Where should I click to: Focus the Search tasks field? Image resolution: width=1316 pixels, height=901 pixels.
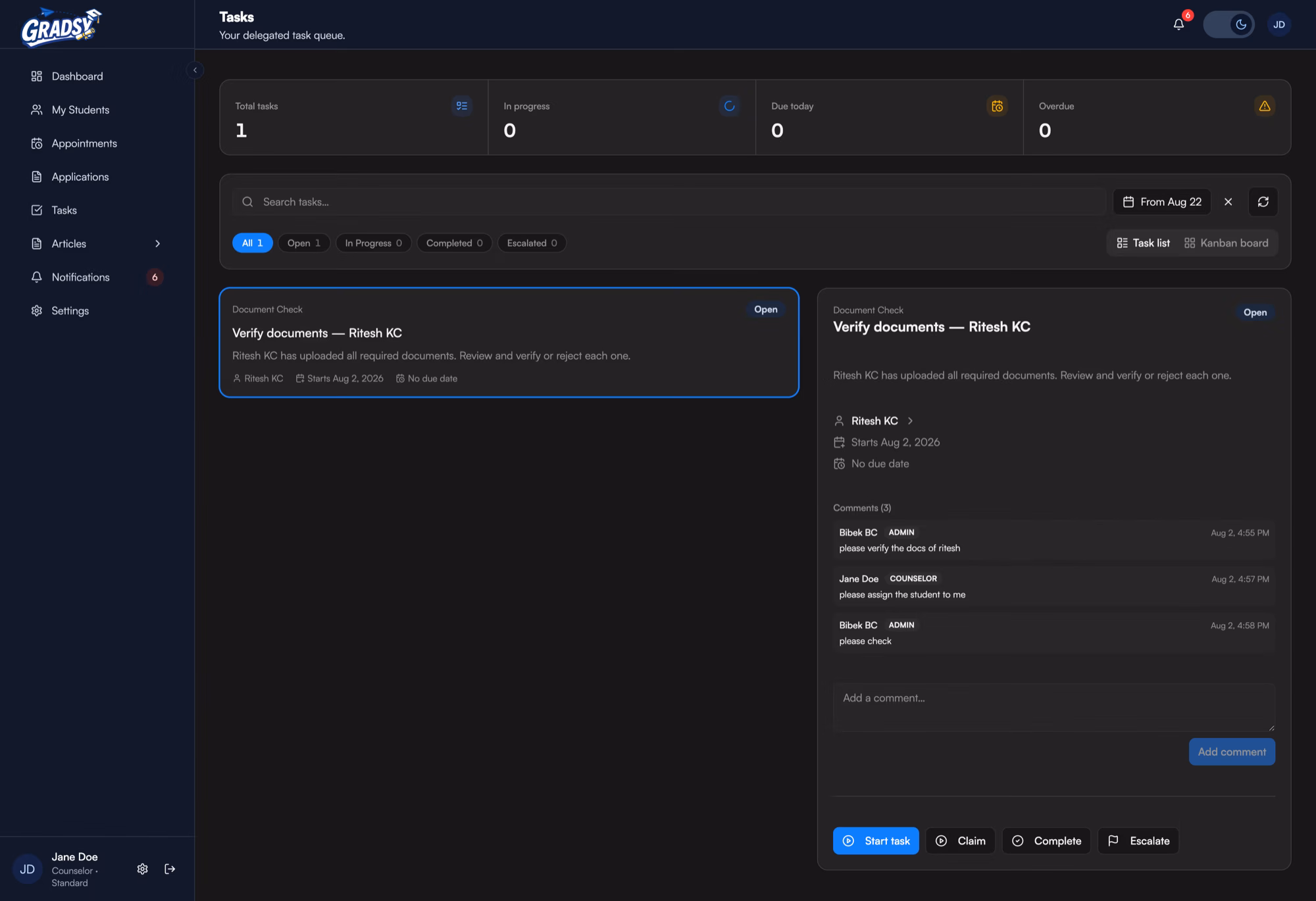[x=669, y=202]
